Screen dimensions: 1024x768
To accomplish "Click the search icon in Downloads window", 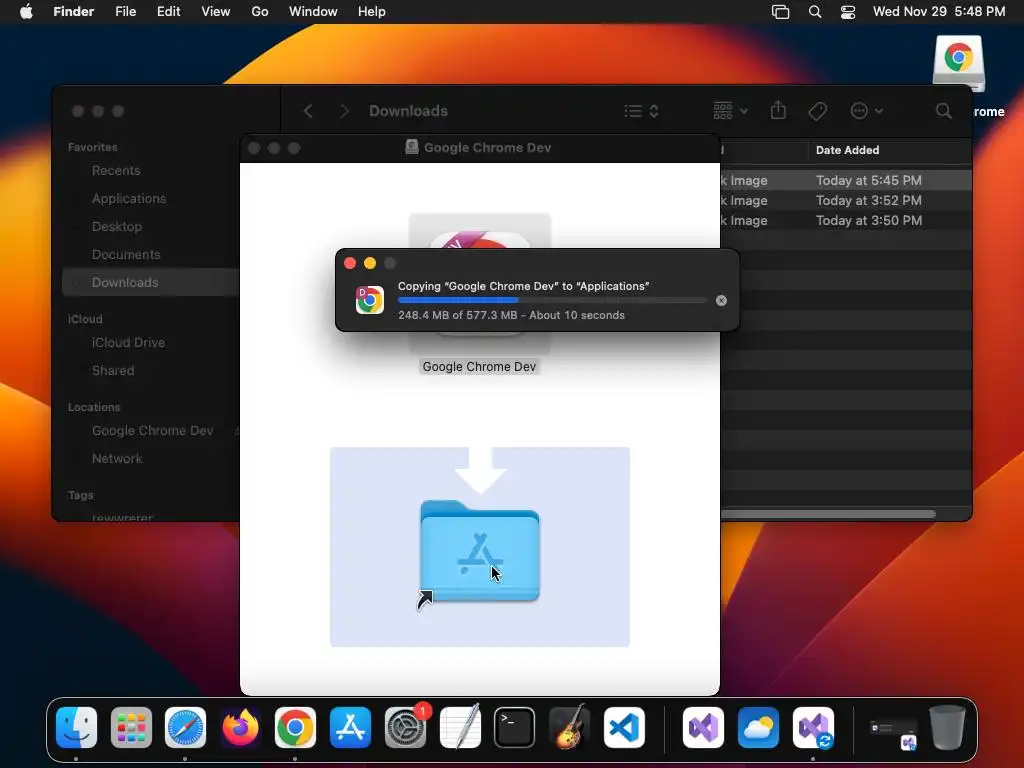I will 944,111.
